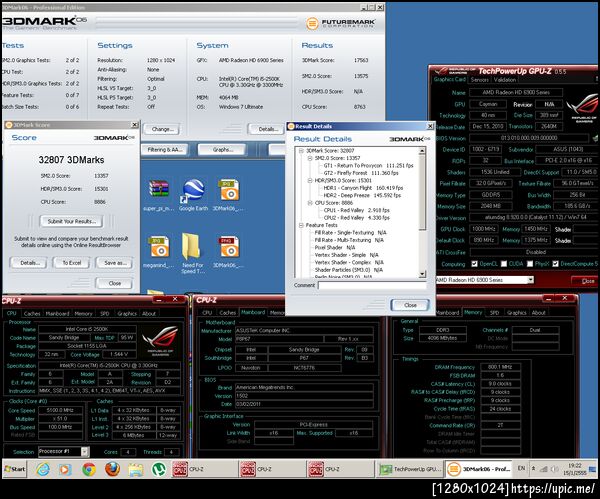The image size is (600, 499).
Task: Open GPU-Z AMD Radeon HD 6900 dropdown
Action: point(530,280)
